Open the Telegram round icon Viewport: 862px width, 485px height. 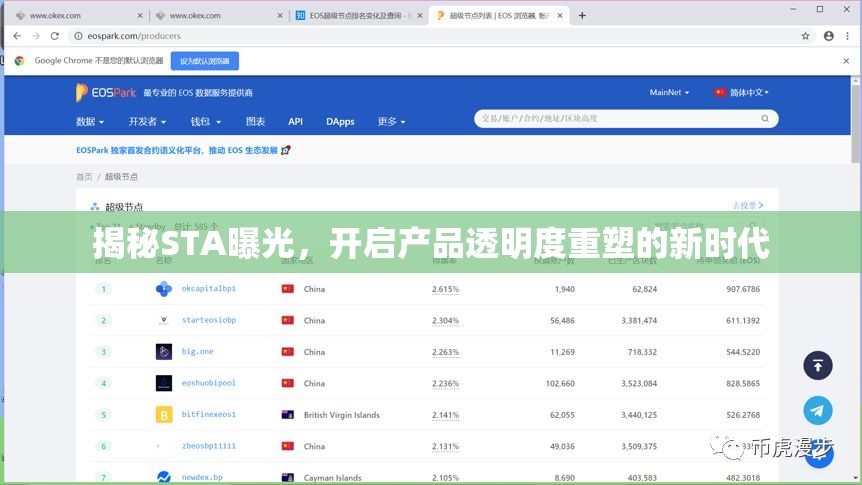(x=817, y=410)
